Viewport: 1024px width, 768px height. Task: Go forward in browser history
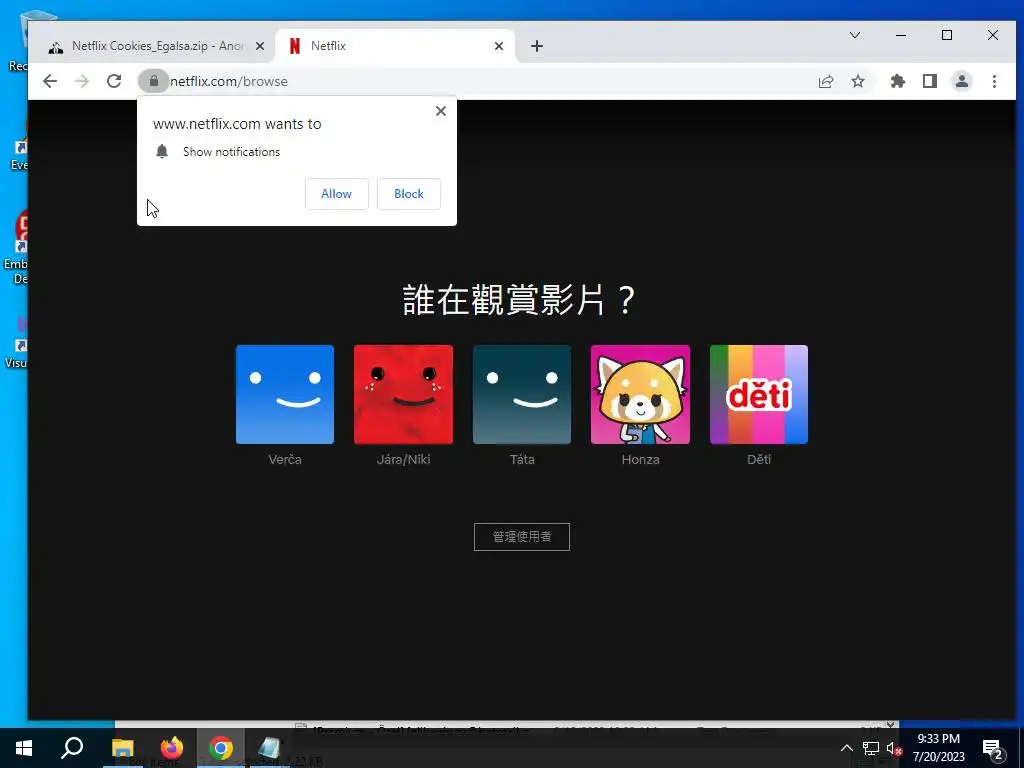tap(82, 81)
